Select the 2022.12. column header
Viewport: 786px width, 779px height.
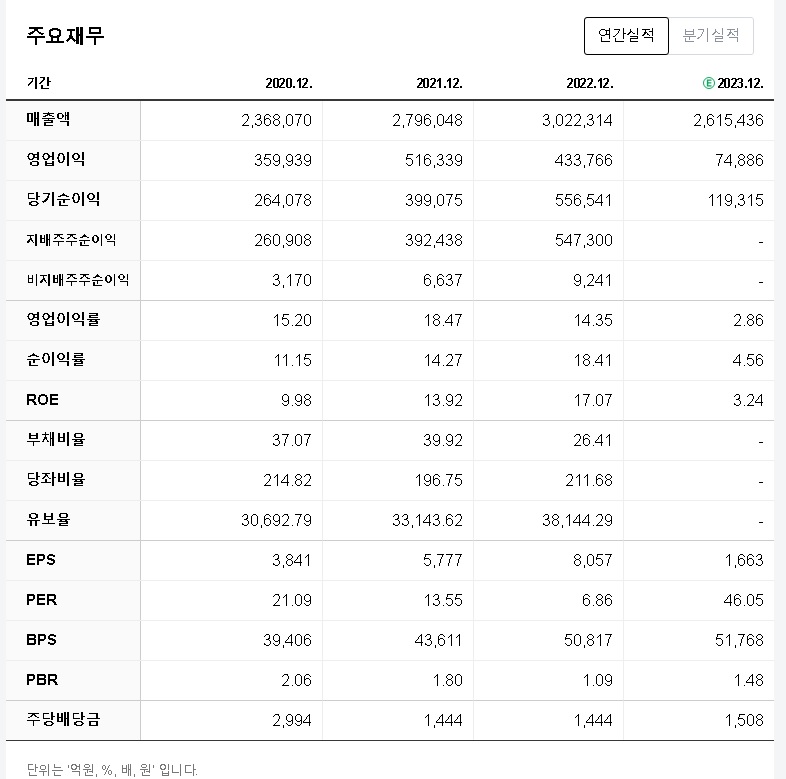(590, 83)
